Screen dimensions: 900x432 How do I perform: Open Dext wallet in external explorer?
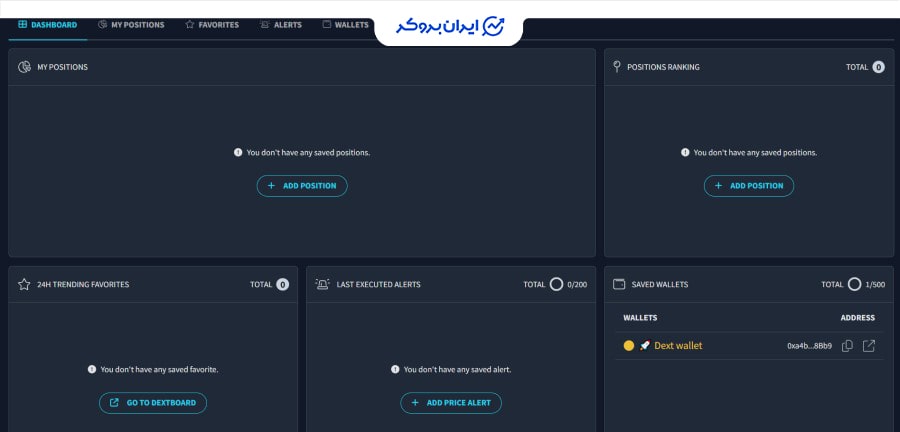(x=869, y=346)
